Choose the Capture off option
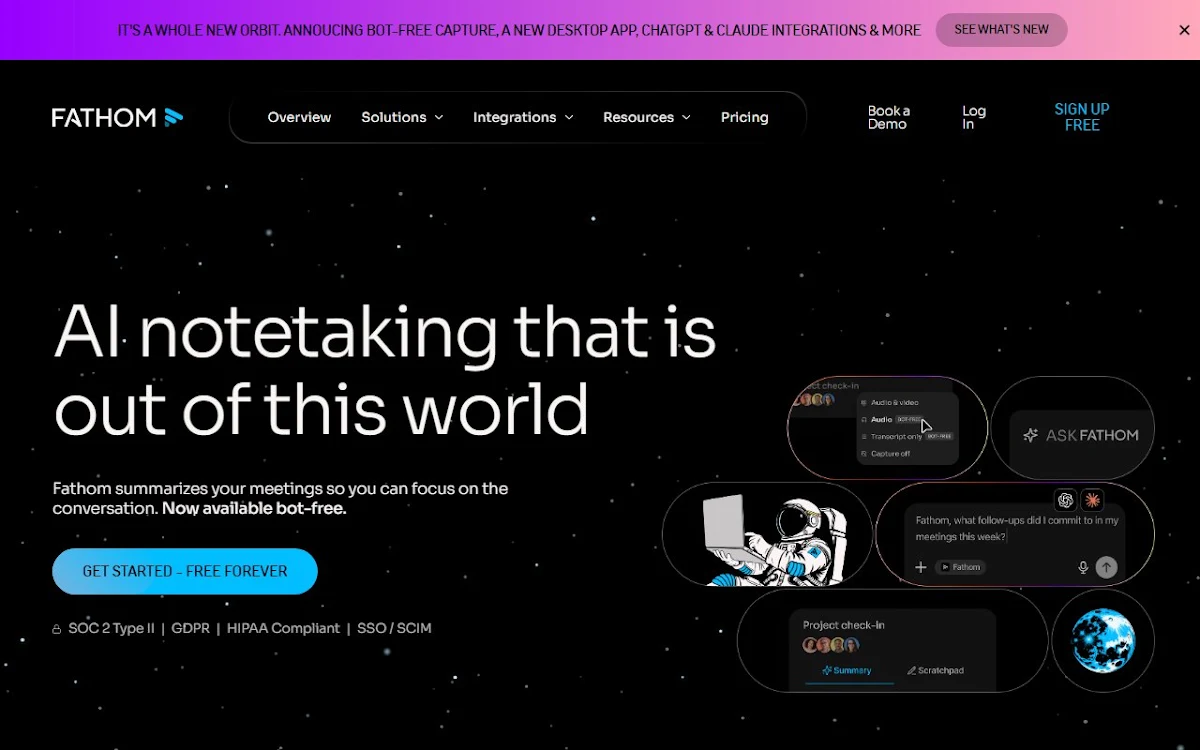Screen dimensions: 1200x750 coord(885,454)
